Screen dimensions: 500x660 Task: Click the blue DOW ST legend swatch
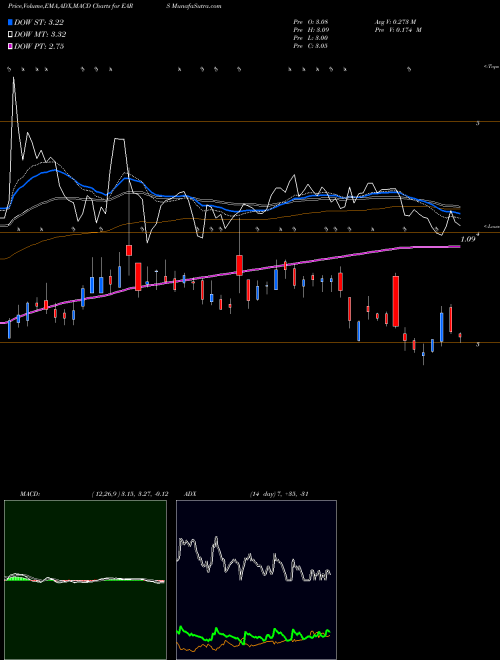tap(10, 22)
